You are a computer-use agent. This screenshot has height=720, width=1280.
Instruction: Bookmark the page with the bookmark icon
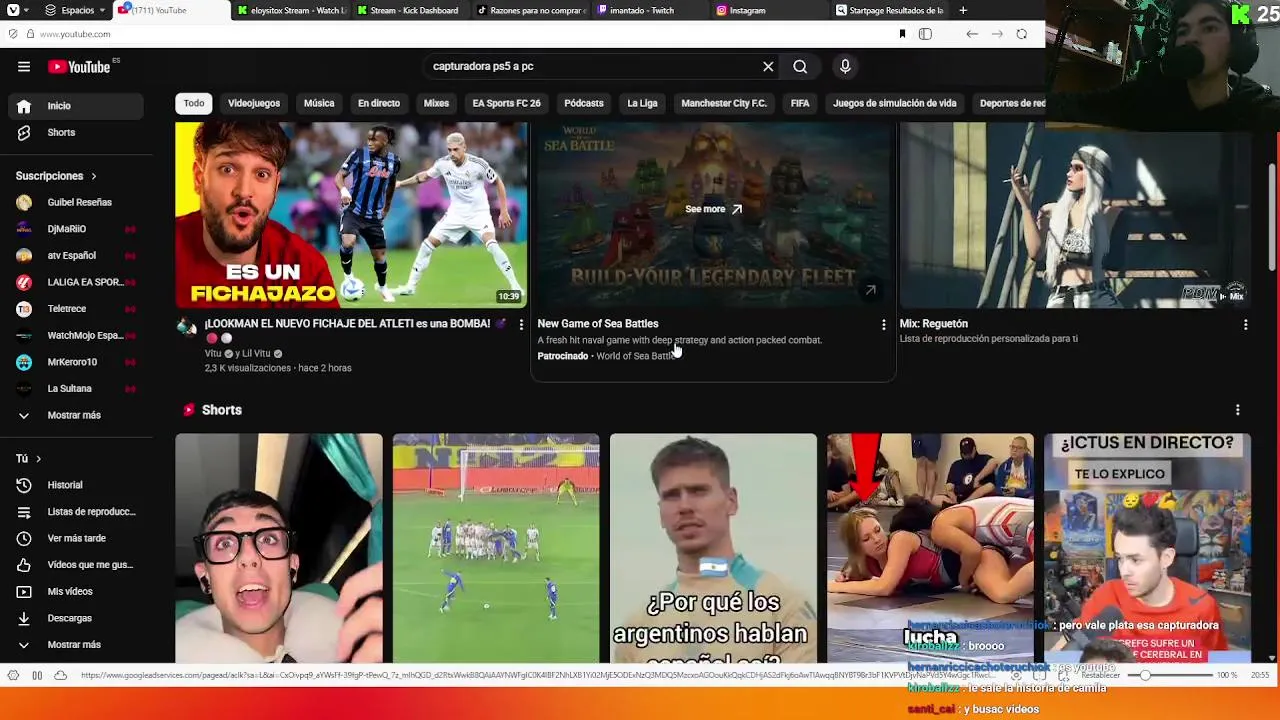(x=902, y=34)
